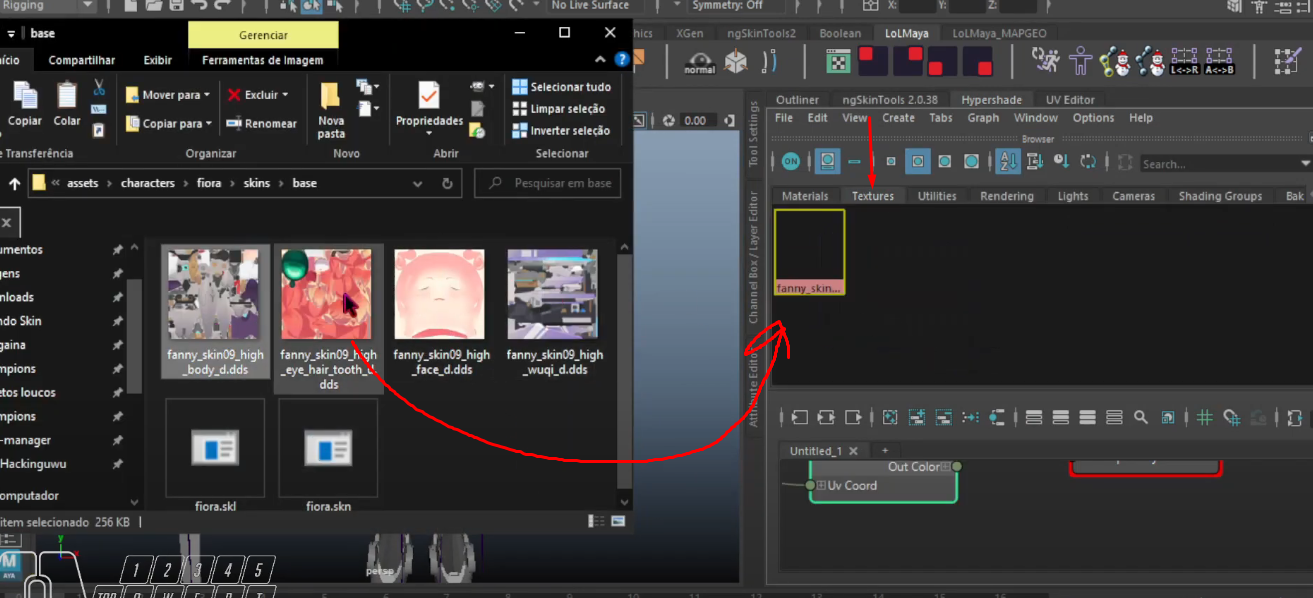Toggle the node editor grid display icon
1313x598 pixels.
point(1205,417)
